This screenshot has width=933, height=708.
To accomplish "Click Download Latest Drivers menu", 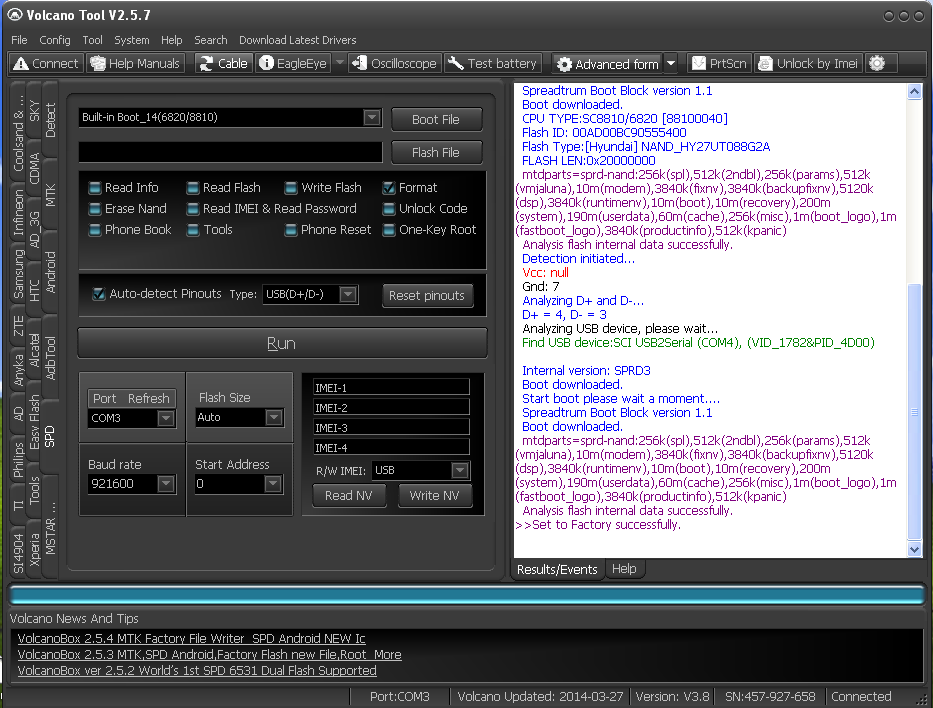I will tap(298, 40).
